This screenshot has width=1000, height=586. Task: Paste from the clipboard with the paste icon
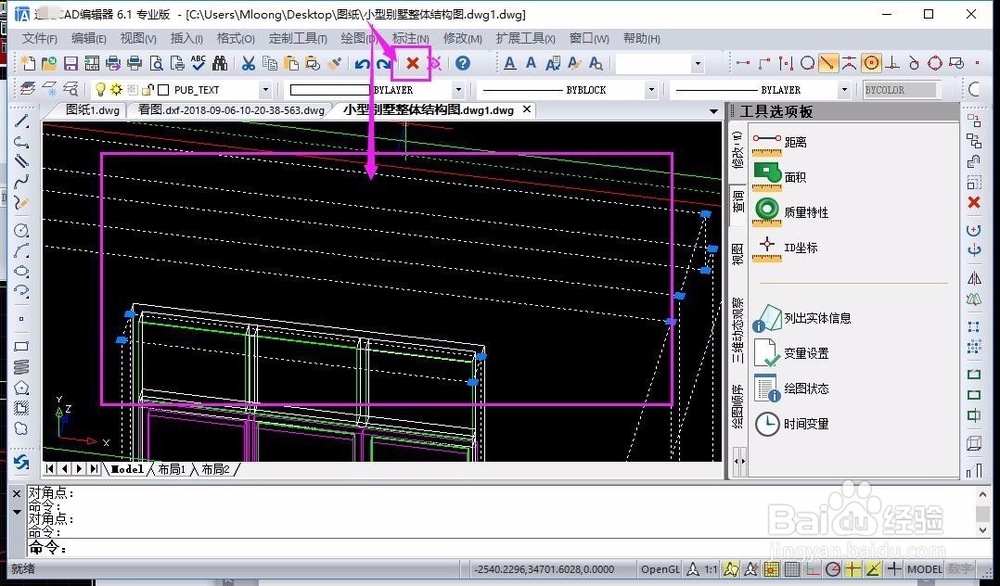(x=291, y=63)
